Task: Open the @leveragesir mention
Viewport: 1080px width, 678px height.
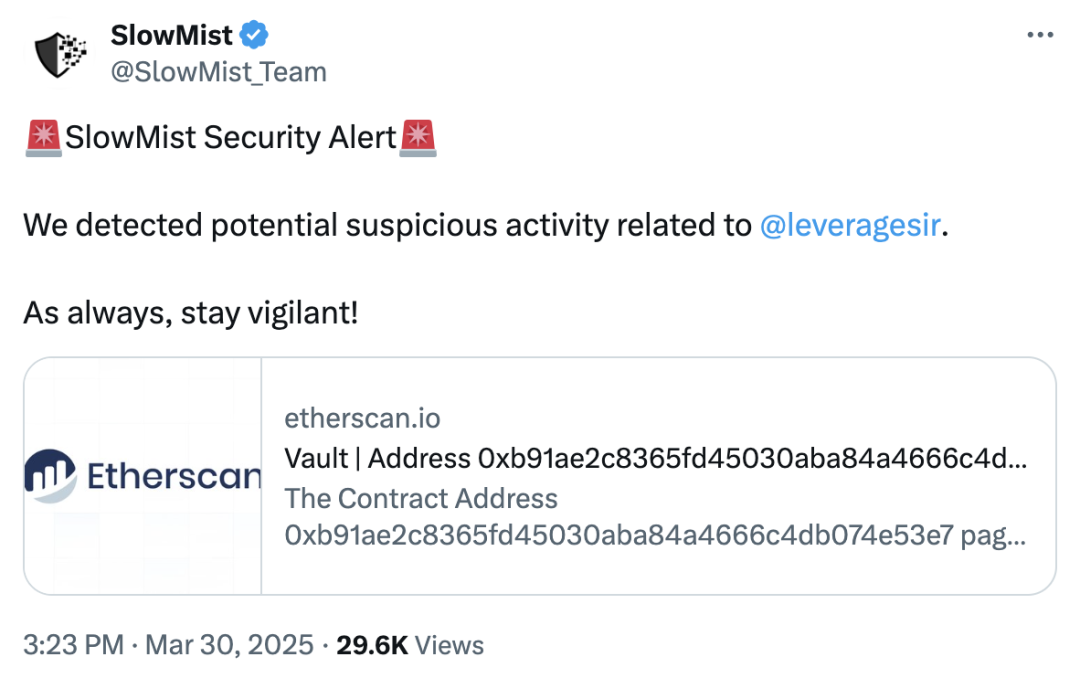Action: 849,226
